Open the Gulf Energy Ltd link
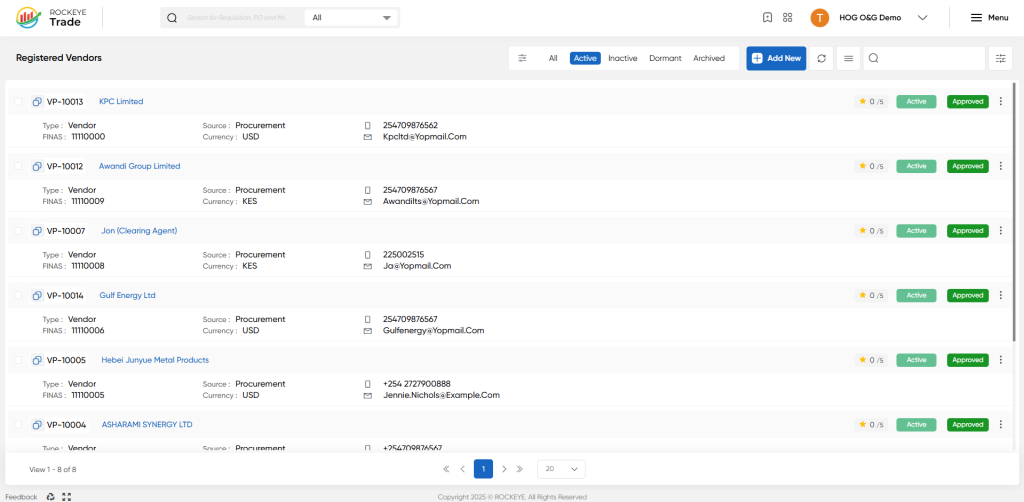Viewport: 1024px width, 502px height. (x=127, y=296)
